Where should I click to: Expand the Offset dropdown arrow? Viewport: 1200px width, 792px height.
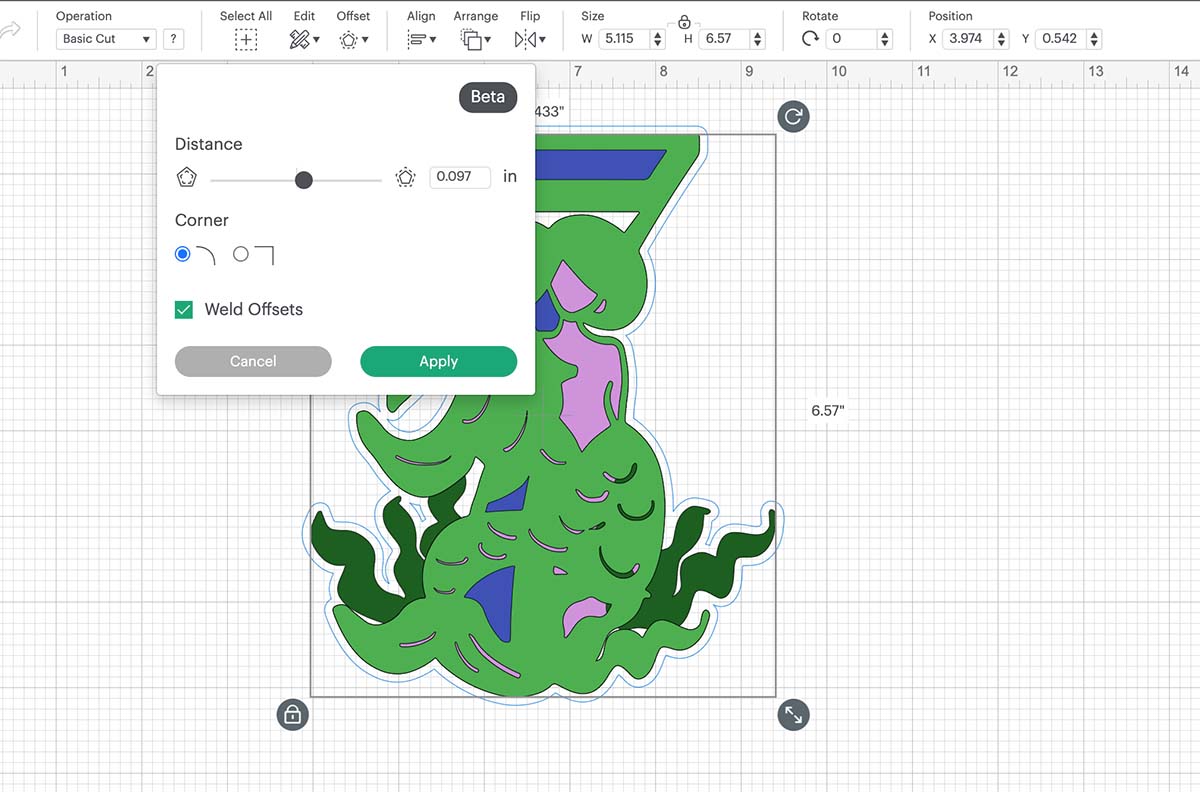point(365,41)
